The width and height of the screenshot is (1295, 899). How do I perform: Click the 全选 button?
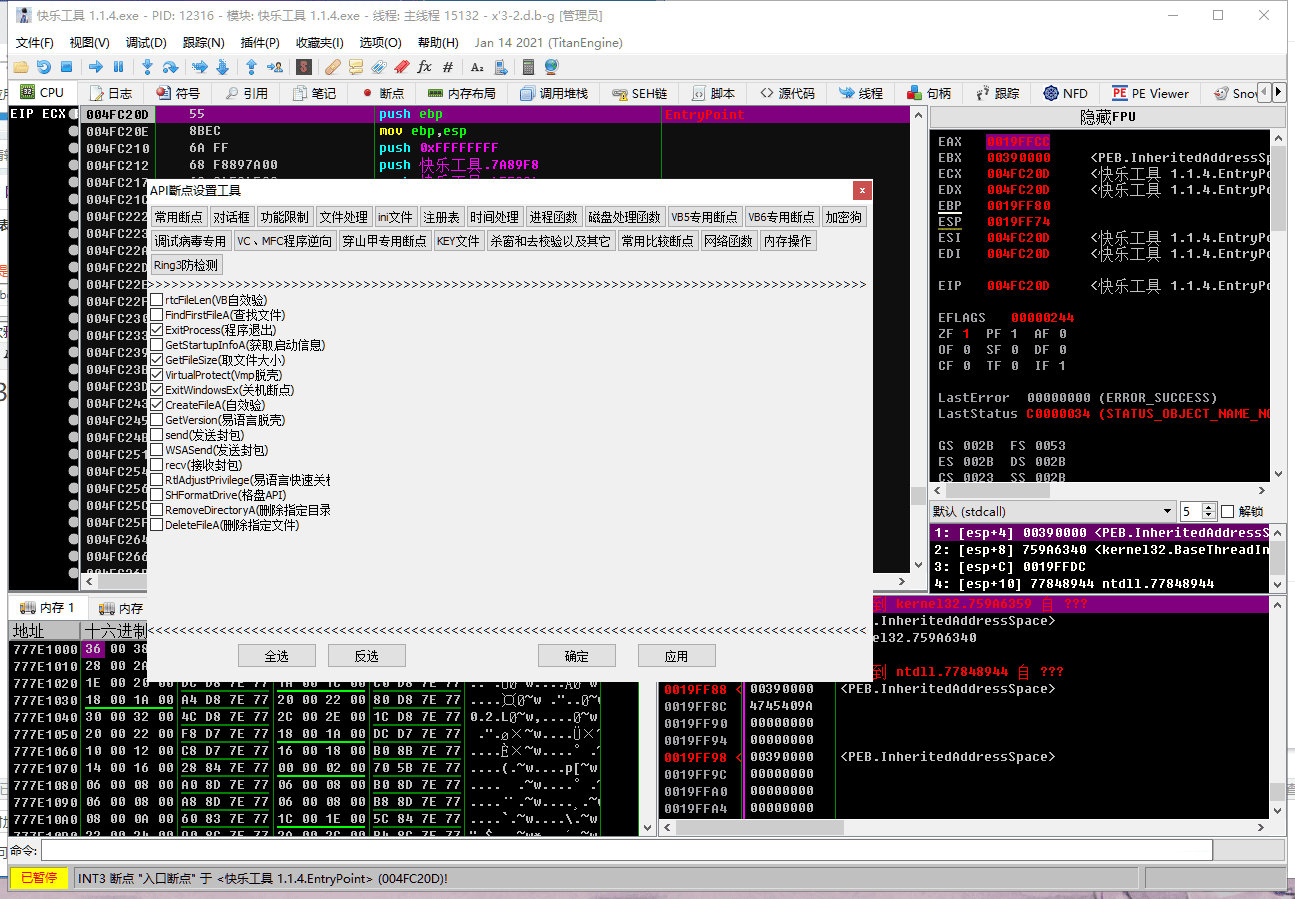pyautogui.click(x=277, y=656)
